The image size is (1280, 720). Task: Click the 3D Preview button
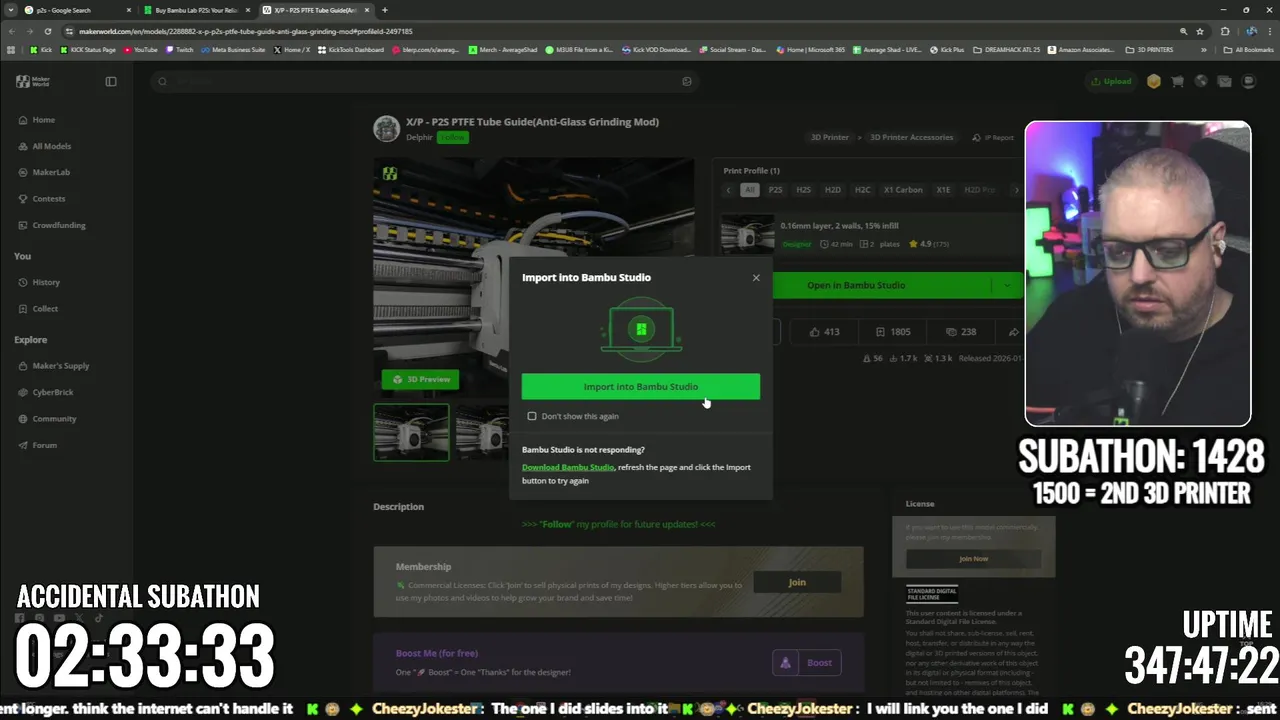coord(421,379)
